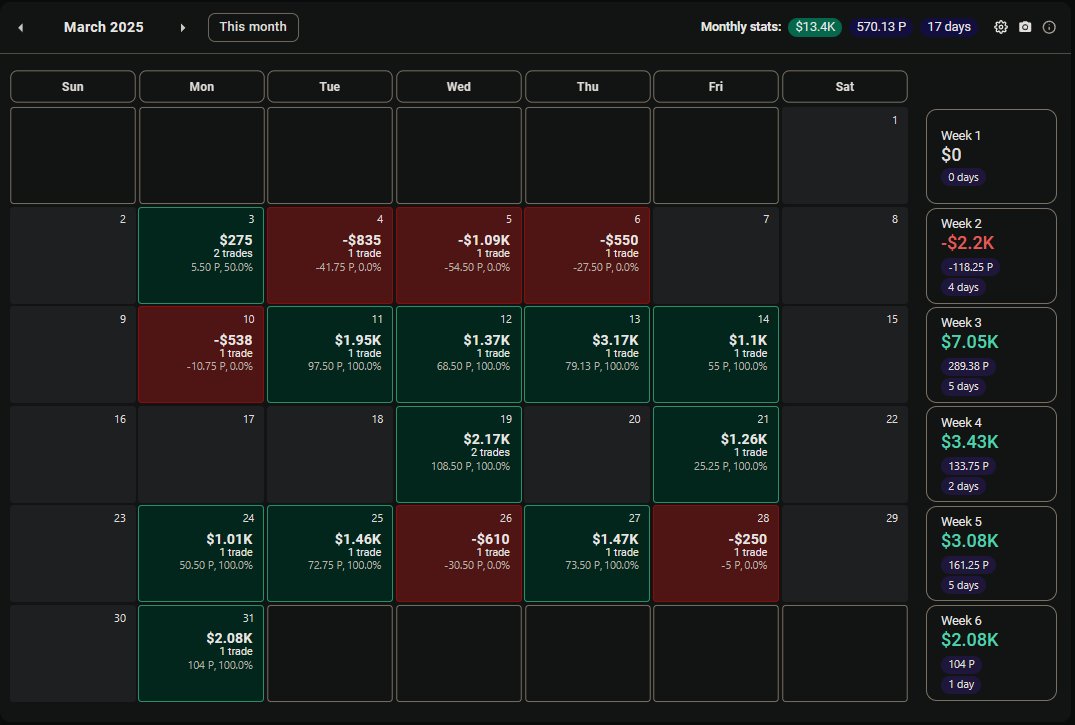Open March 21 day with $1.26K
Image resolution: width=1075 pixels, height=725 pixels.
716,454
